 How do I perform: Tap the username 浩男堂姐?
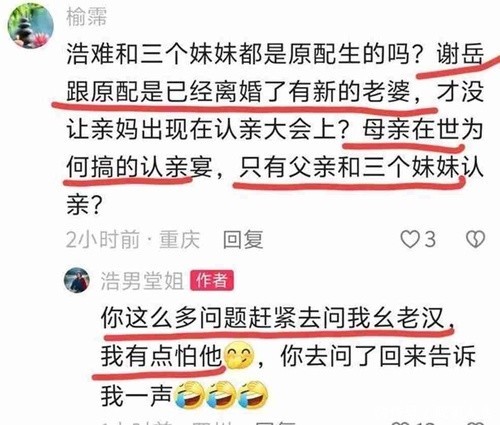tap(142, 281)
